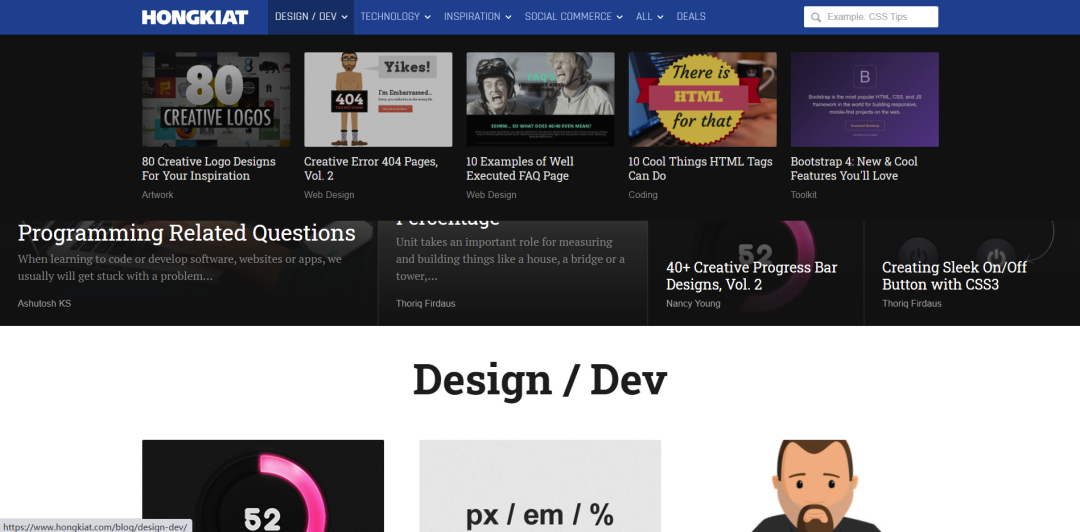Expand the Design / Dev dropdown chevron
The width and height of the screenshot is (1080, 532).
[x=344, y=17]
